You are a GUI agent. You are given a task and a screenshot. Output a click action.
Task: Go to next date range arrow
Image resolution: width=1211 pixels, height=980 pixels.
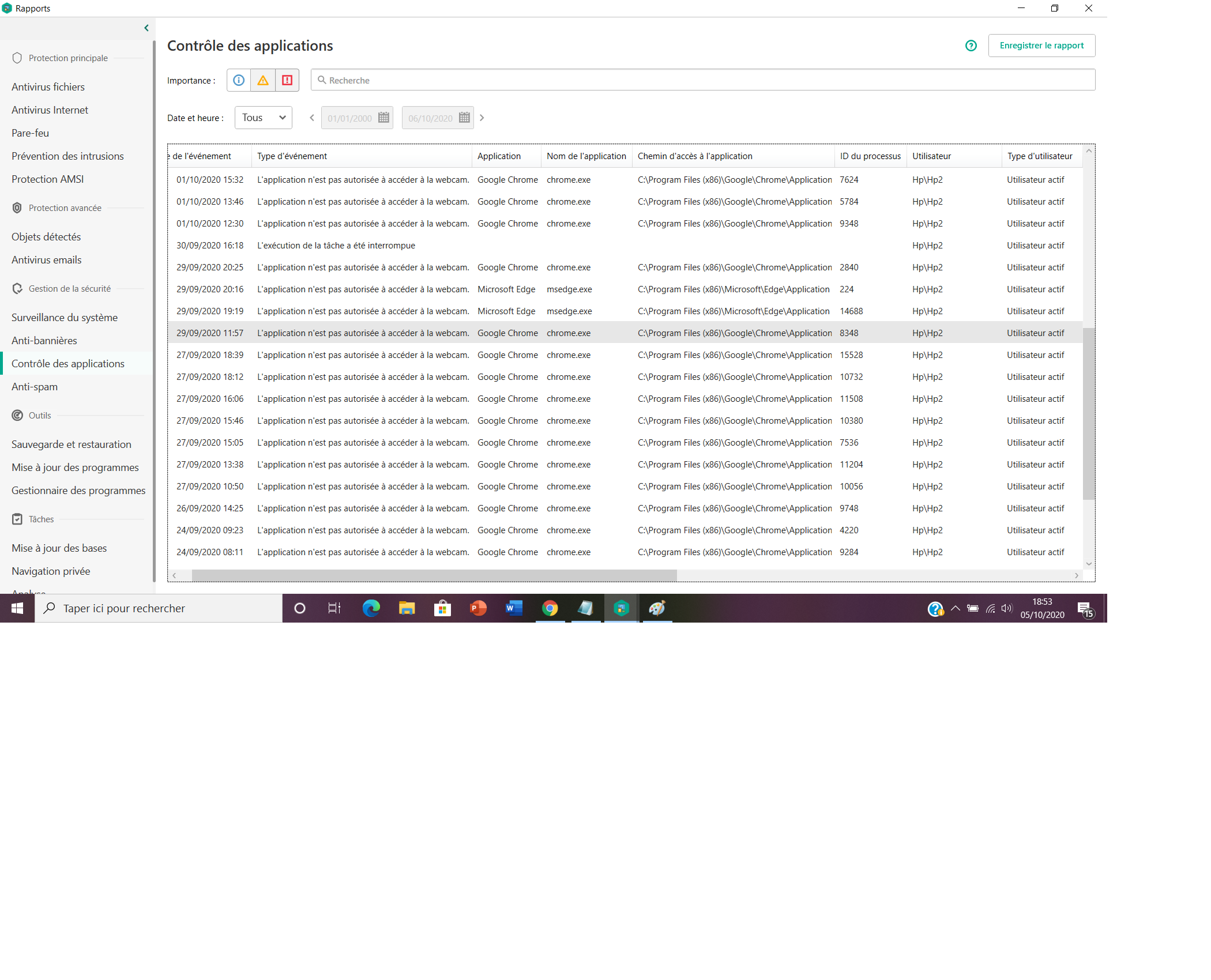(482, 118)
